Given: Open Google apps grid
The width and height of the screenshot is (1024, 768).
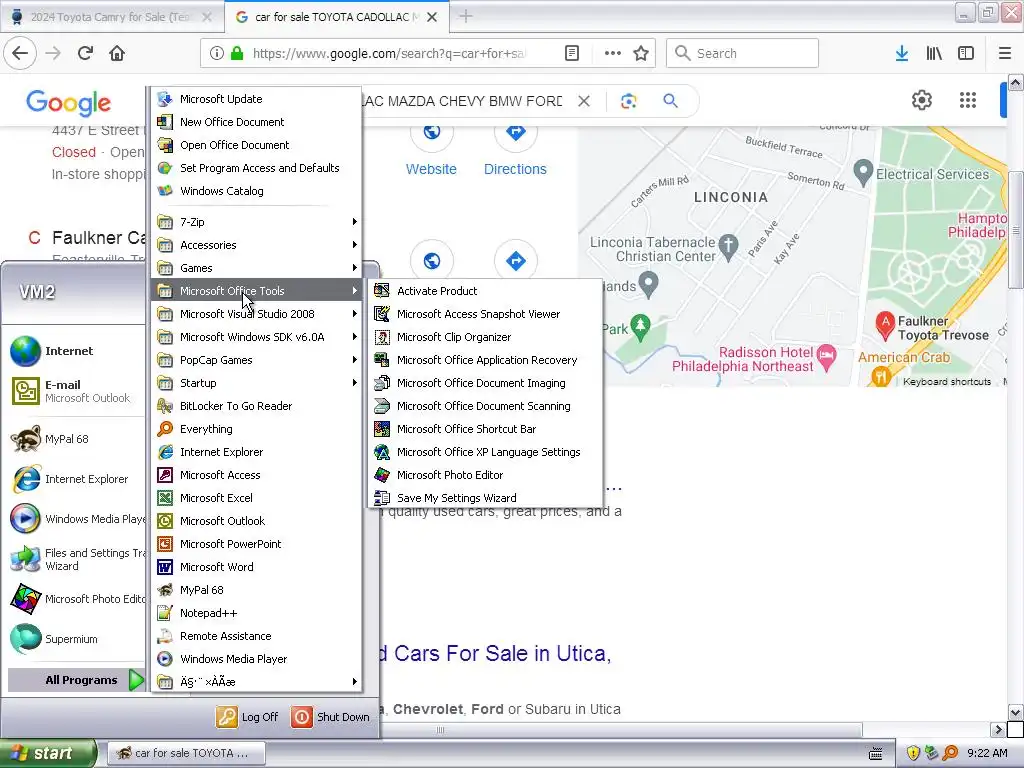Looking at the screenshot, I should (x=968, y=101).
